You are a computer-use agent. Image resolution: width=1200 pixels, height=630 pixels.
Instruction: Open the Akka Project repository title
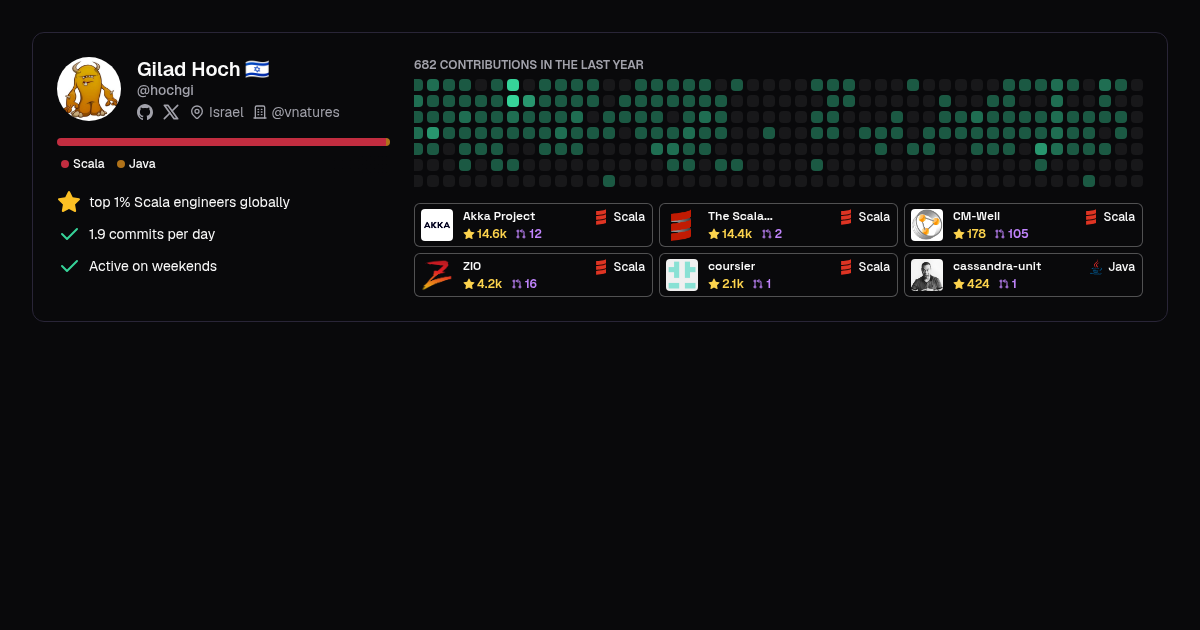(x=499, y=216)
